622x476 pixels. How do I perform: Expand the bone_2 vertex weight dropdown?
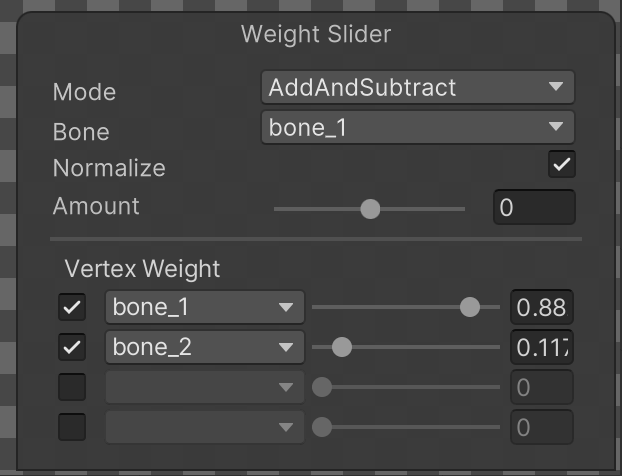[203, 348]
